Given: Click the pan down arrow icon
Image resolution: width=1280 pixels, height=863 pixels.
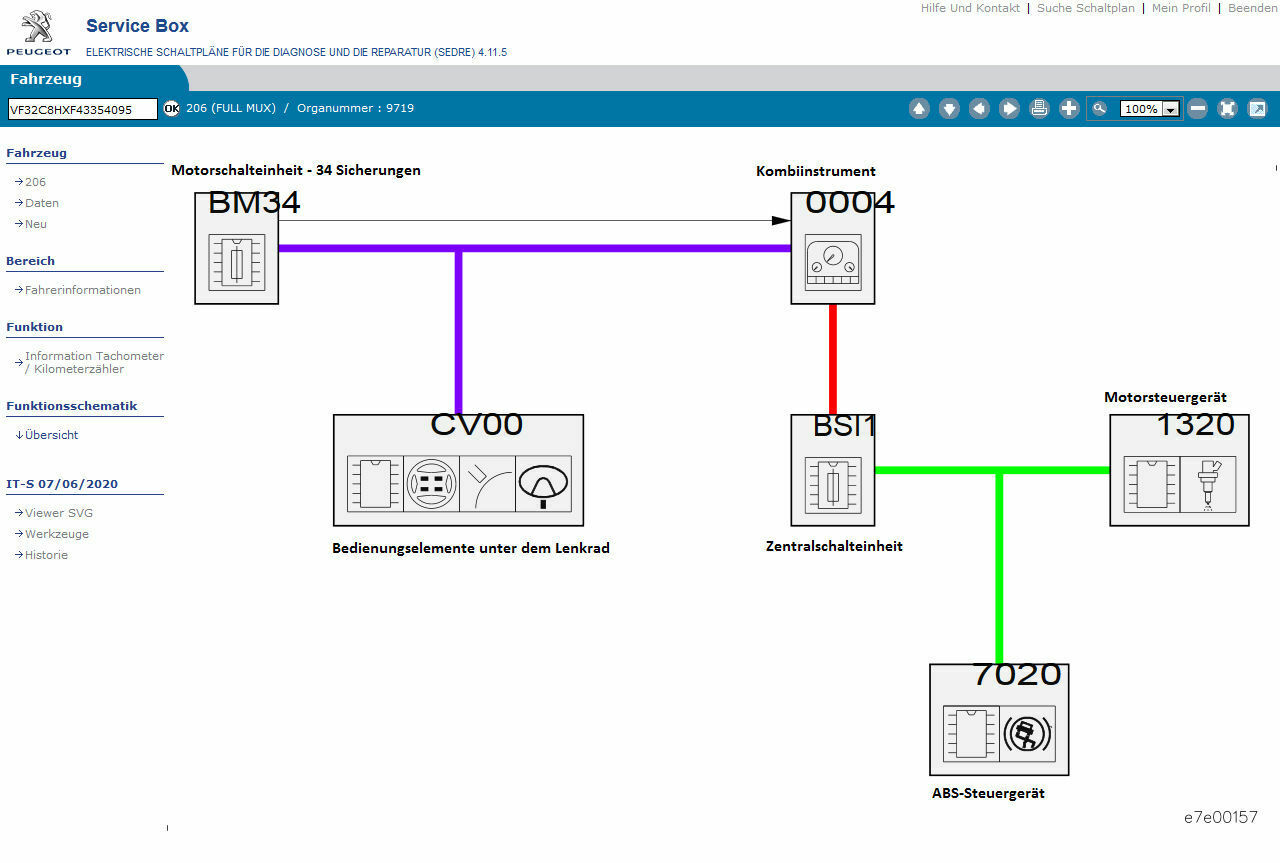Looking at the screenshot, I should (949, 109).
